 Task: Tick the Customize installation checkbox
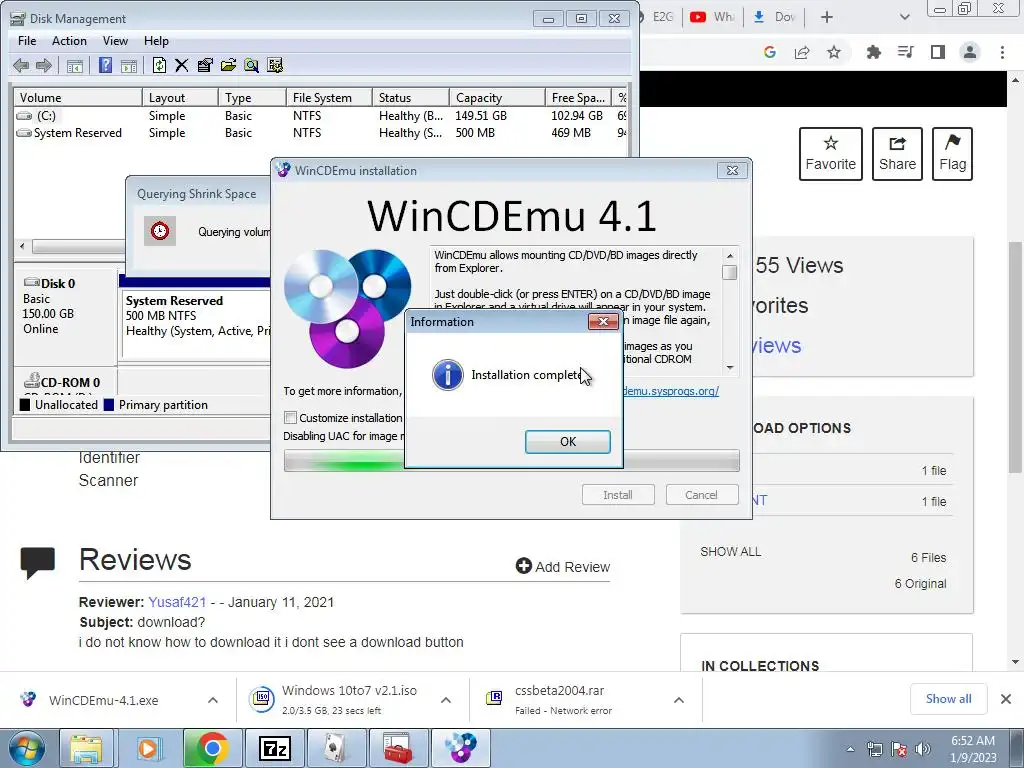point(291,417)
